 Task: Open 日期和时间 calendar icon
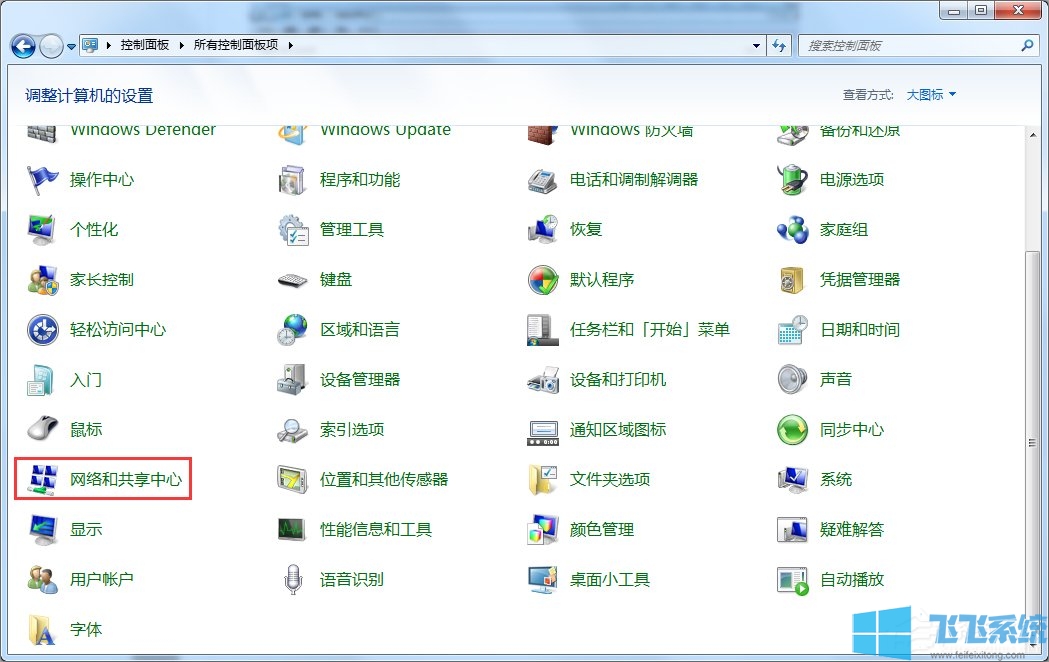792,330
